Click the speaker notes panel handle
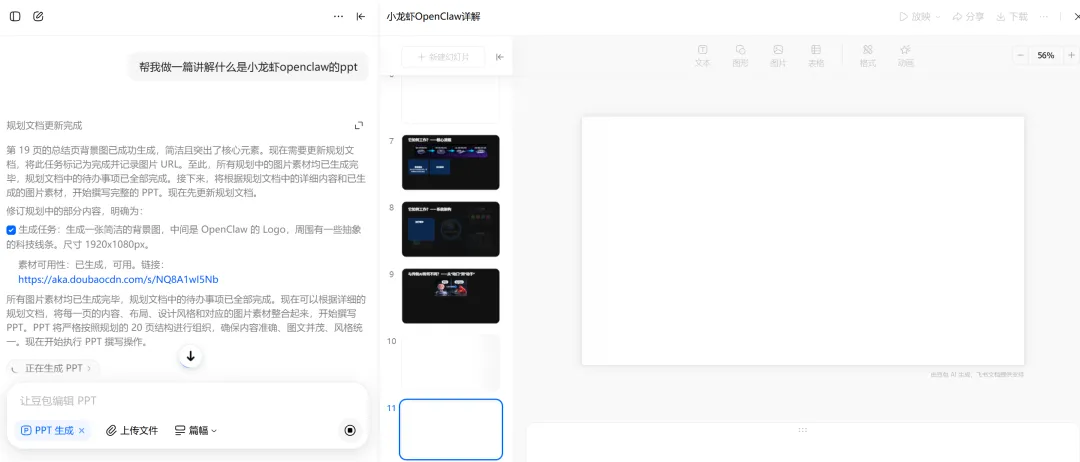Viewport: 1080px width, 462px height. point(802,430)
